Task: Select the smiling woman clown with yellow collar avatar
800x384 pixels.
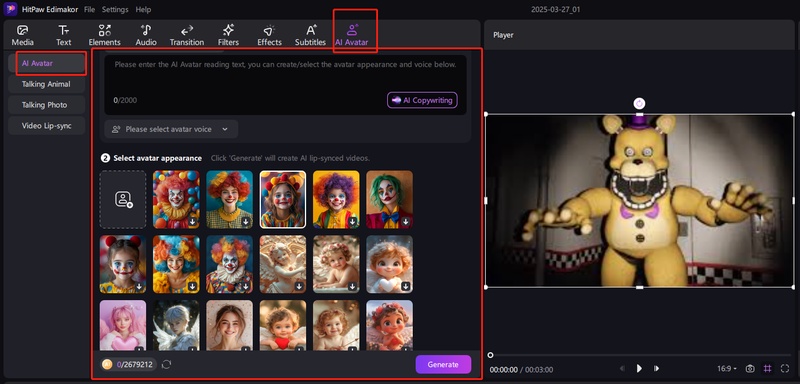Action: tap(230, 199)
